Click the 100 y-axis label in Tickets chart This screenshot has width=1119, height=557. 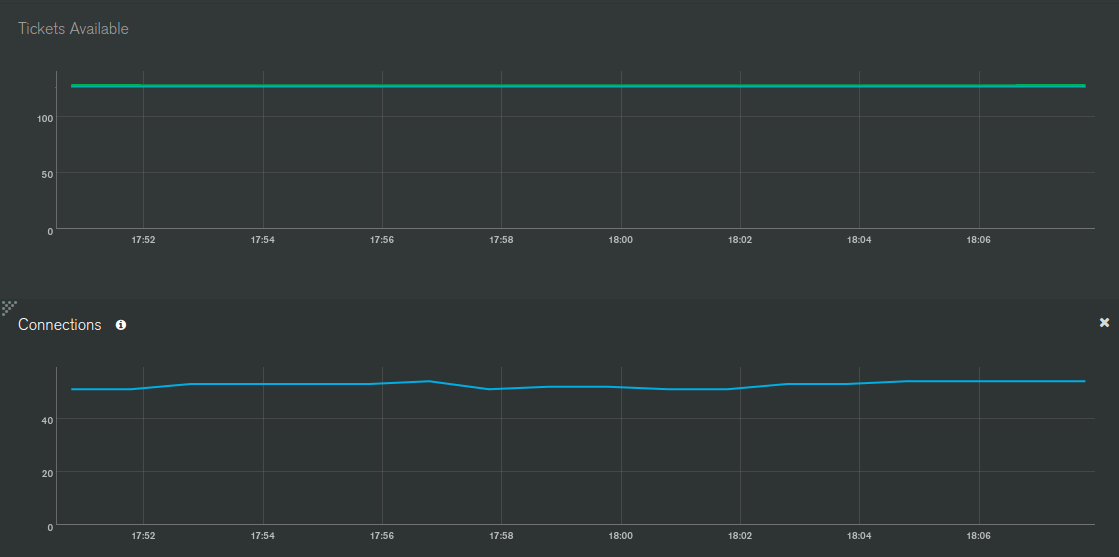click(45, 118)
